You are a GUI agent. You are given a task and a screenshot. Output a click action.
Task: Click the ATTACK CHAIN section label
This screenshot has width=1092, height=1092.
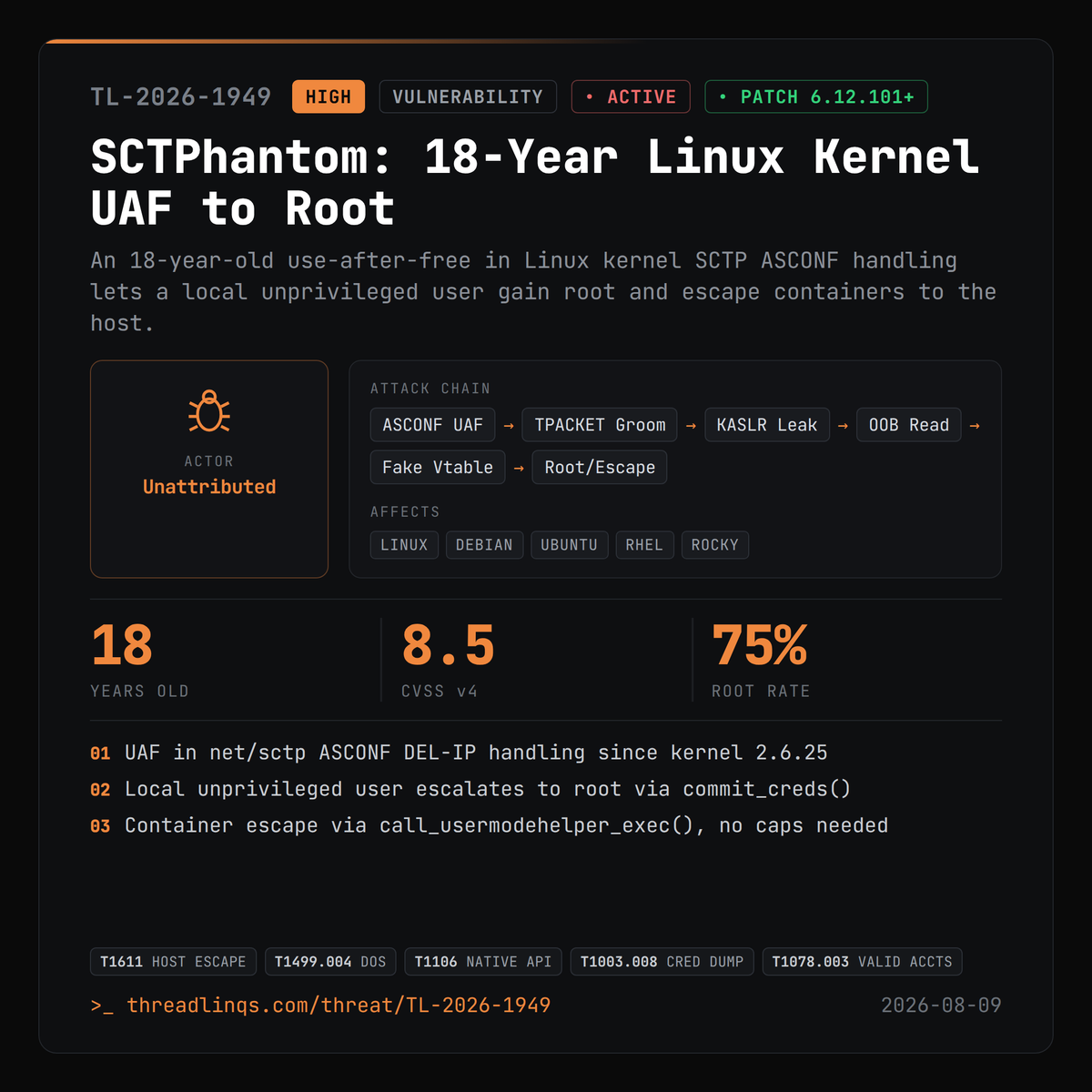(x=430, y=389)
